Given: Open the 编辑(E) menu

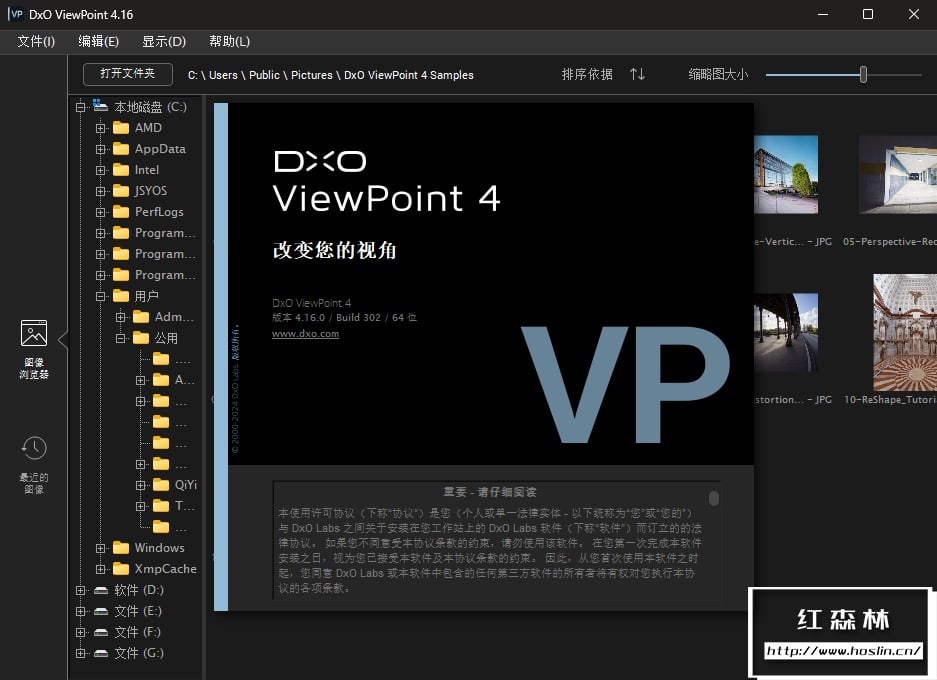Looking at the screenshot, I should (x=99, y=41).
